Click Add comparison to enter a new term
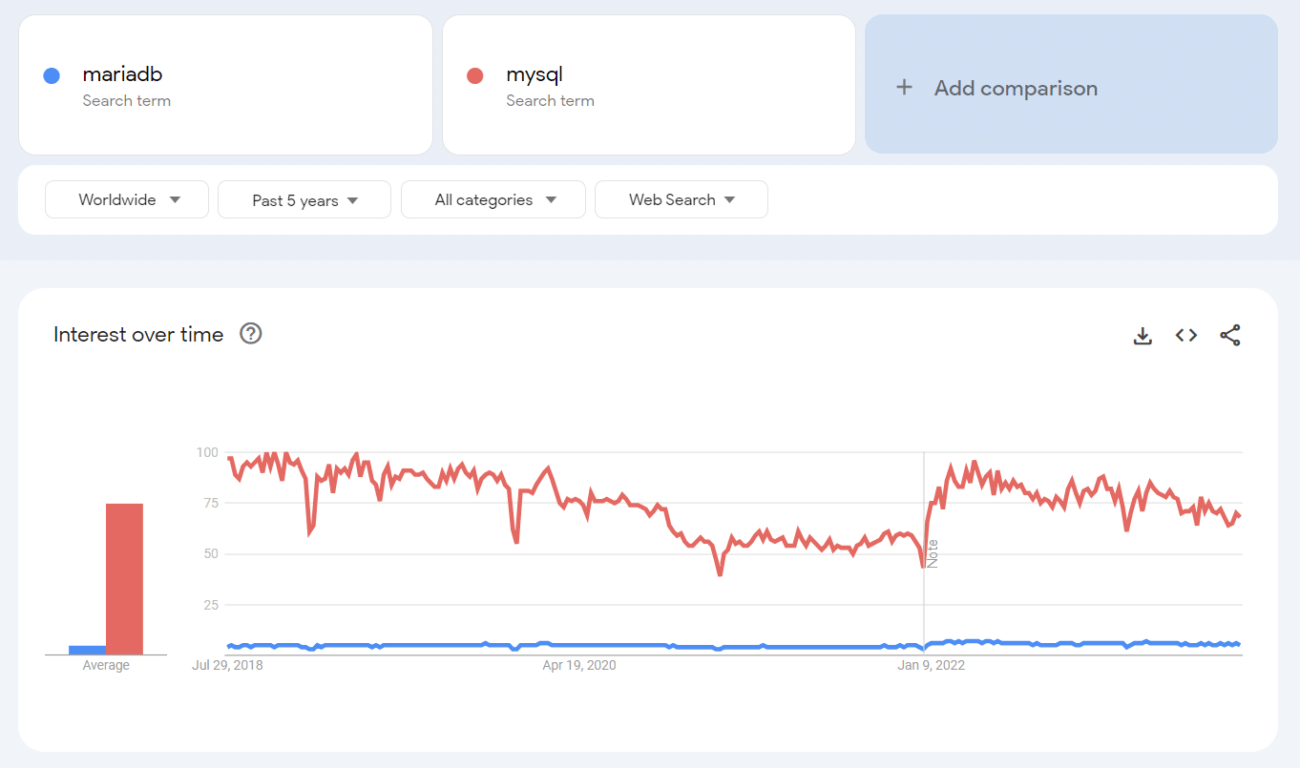This screenshot has width=1300, height=768. point(1015,88)
